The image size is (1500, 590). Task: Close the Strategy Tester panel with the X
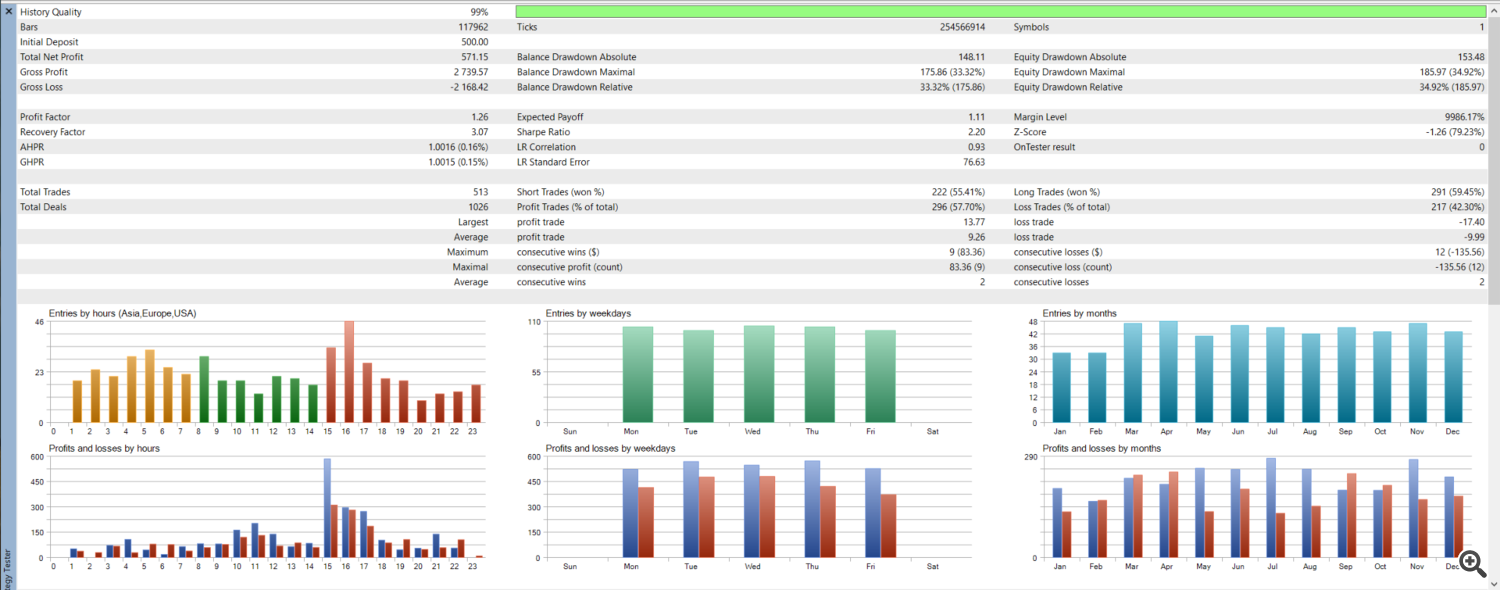(x=8, y=10)
